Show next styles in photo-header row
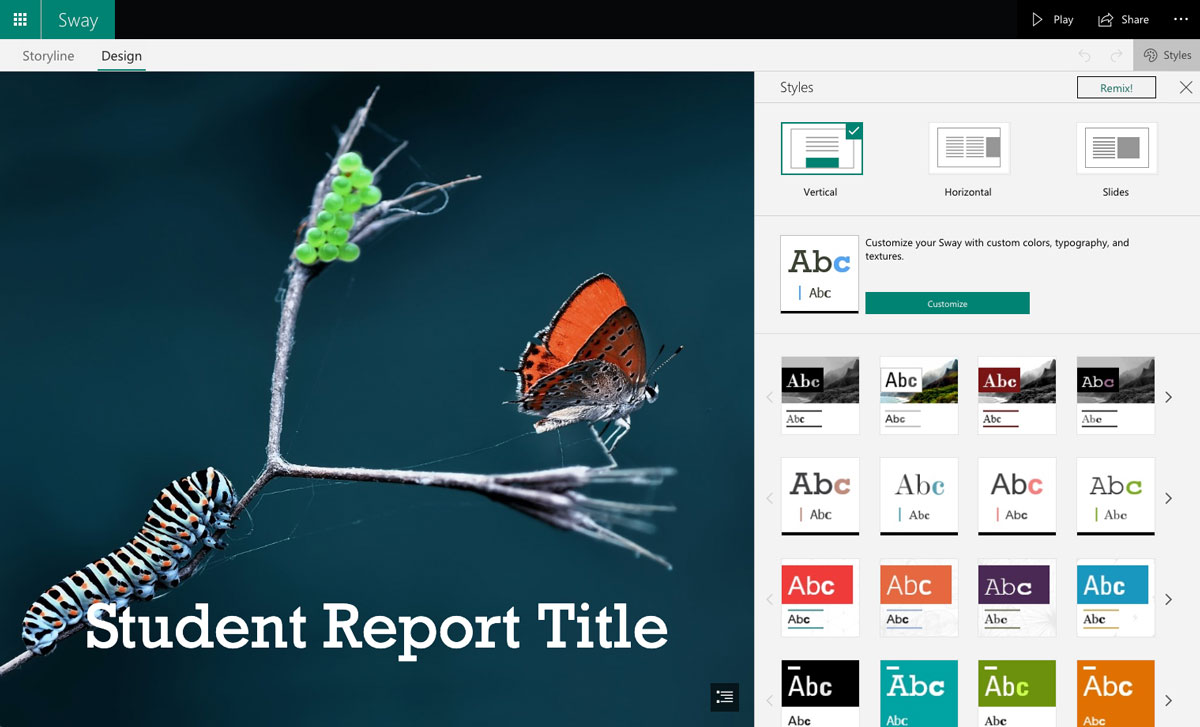This screenshot has height=727, width=1200. pos(1168,397)
